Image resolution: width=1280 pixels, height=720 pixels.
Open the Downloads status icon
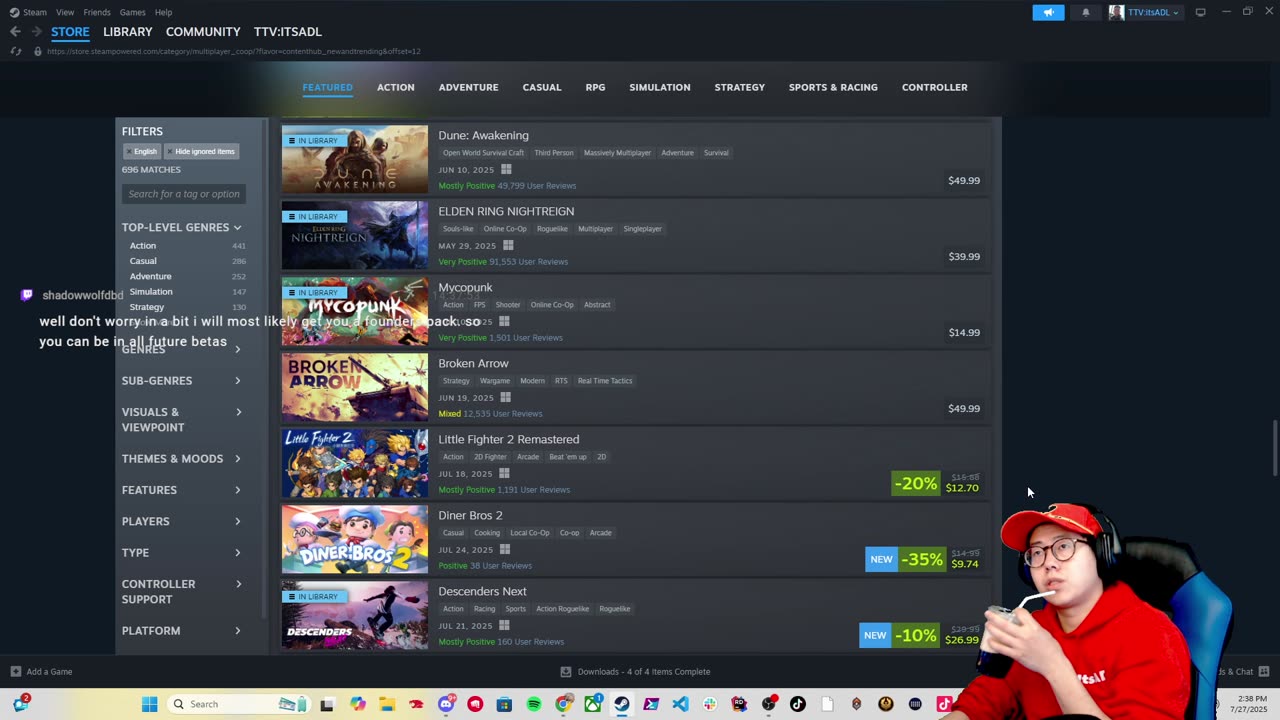(566, 672)
